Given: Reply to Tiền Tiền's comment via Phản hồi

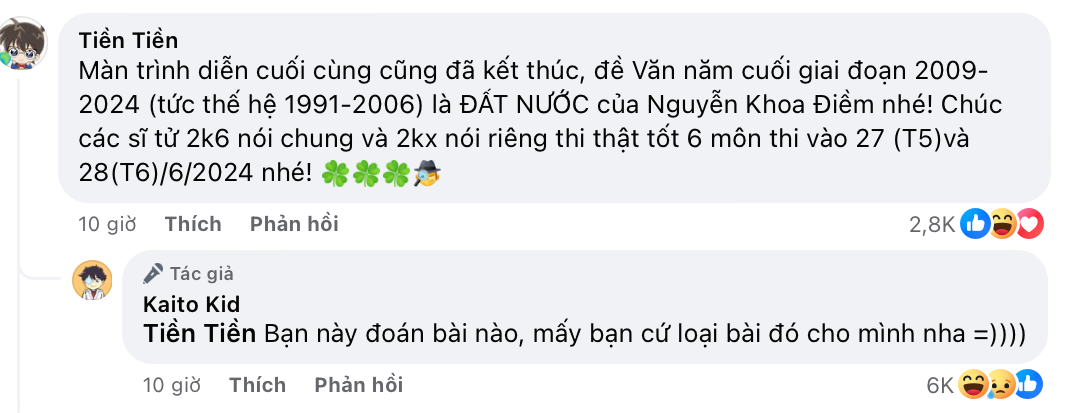Looking at the screenshot, I should coord(294,224).
